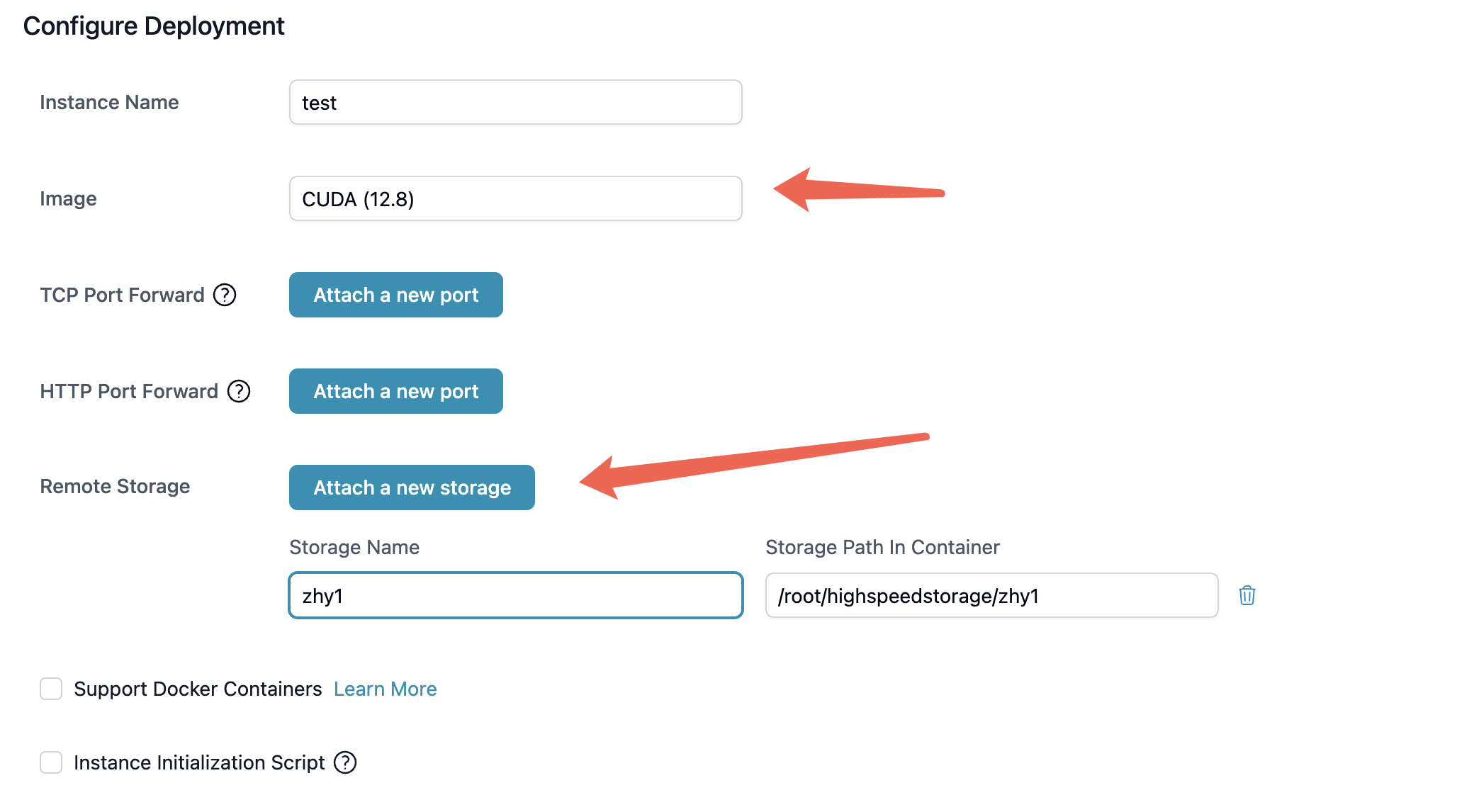This screenshot has height=812, width=1457.
Task: Click the HTTP Port Forward help icon
Action: (x=239, y=391)
